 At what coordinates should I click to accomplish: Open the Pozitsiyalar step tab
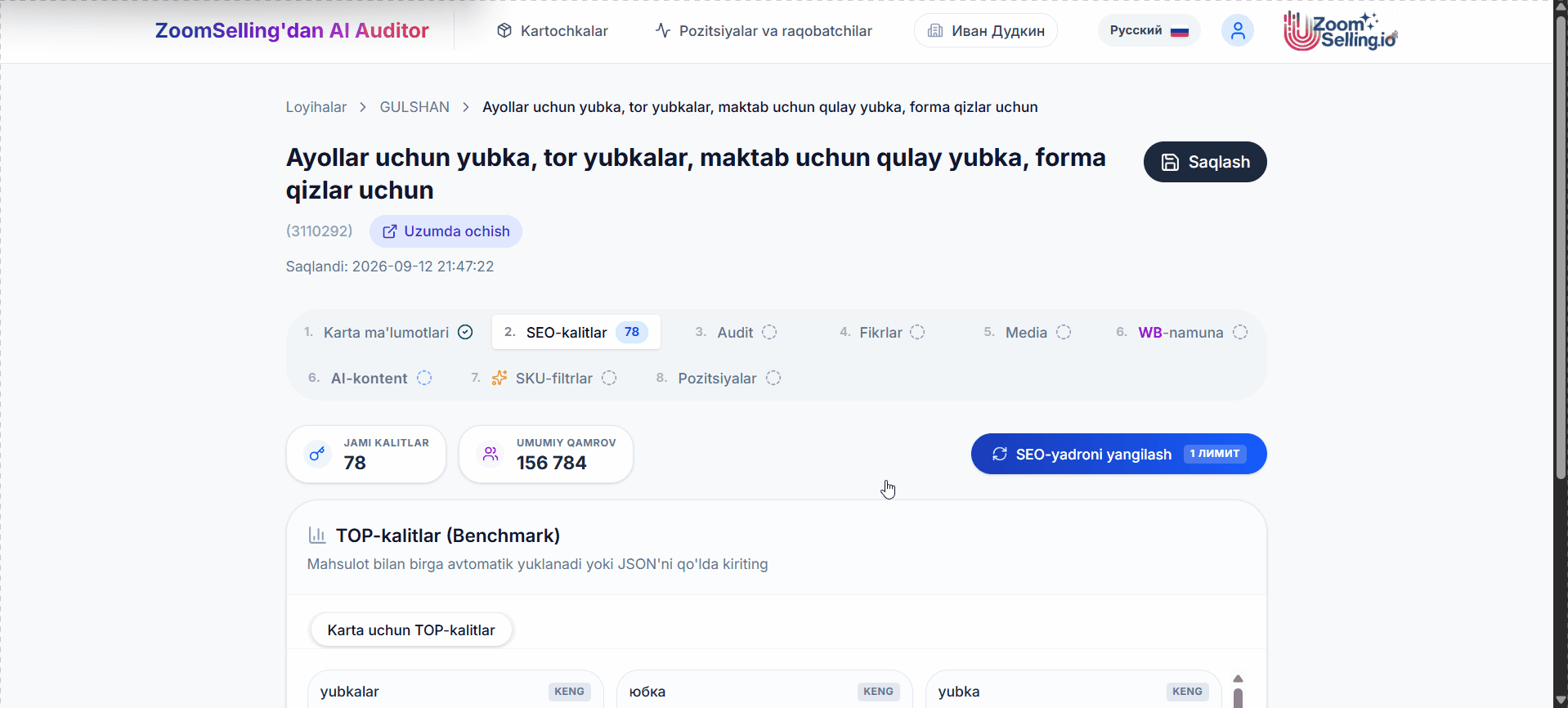[x=719, y=378]
